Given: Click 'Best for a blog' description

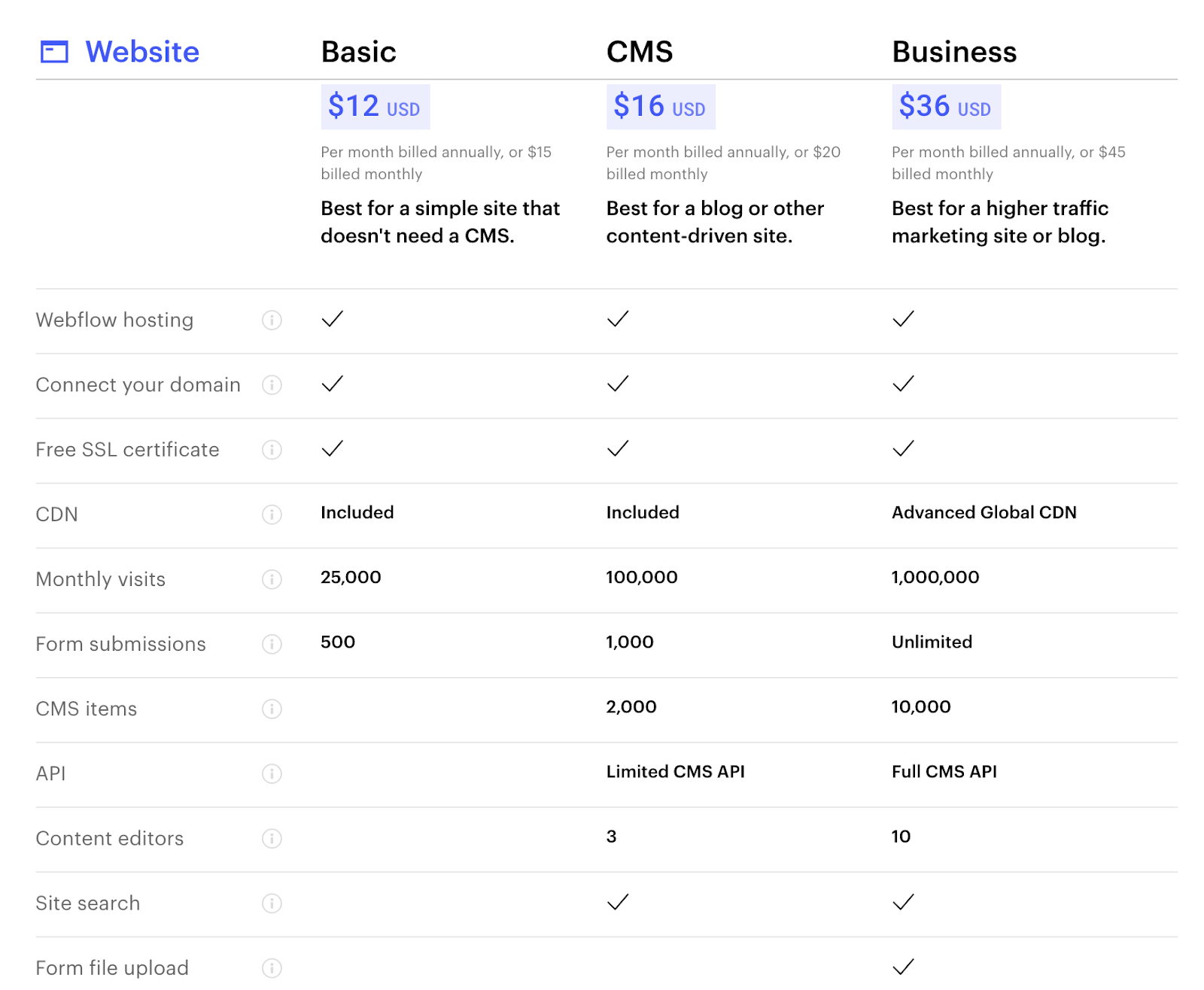Looking at the screenshot, I should point(715,222).
